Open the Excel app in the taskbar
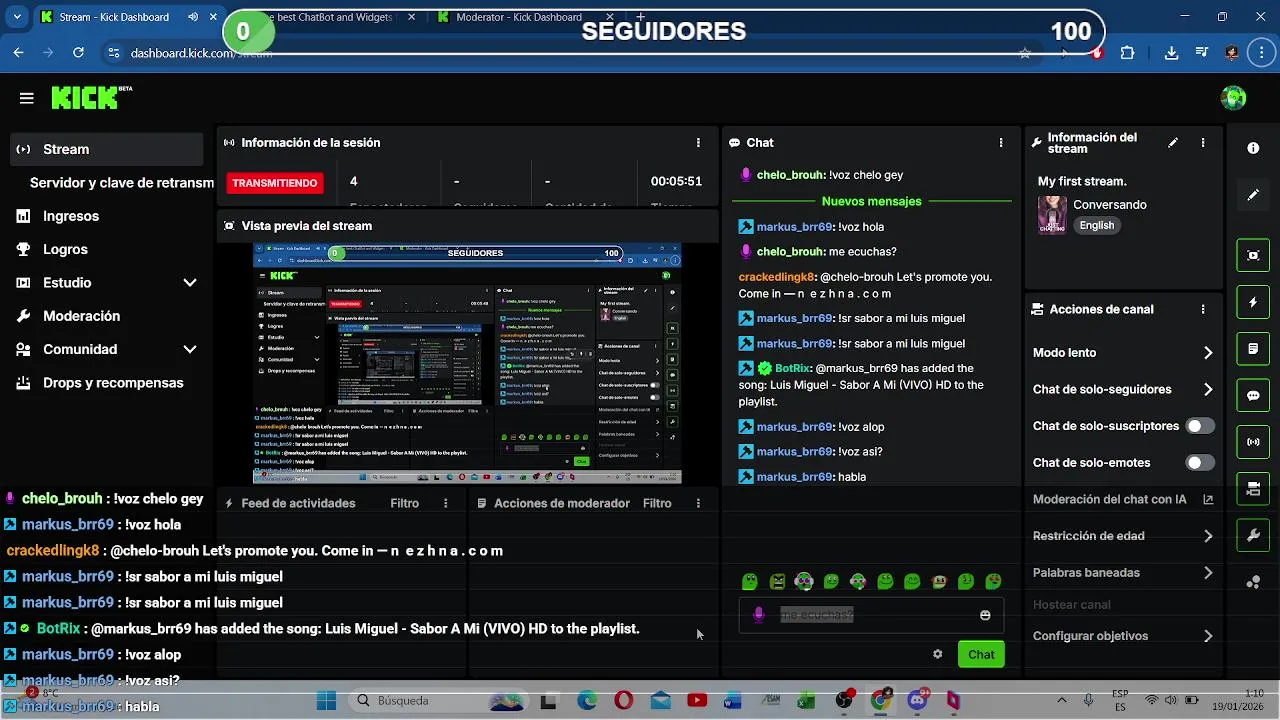This screenshot has width=1280, height=720. (806, 701)
